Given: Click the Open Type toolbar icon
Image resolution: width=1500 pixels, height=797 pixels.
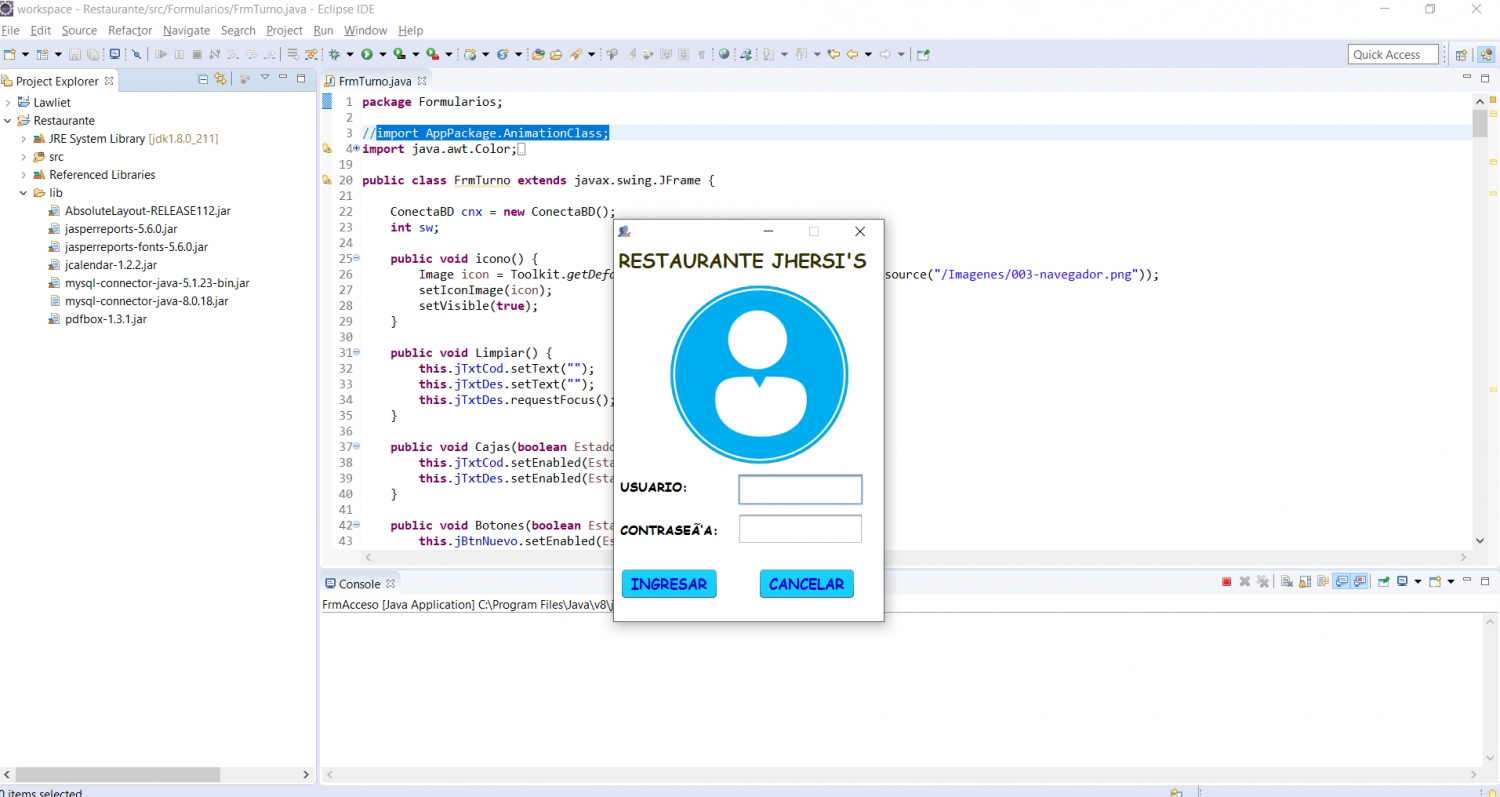Looking at the screenshot, I should (x=538, y=54).
